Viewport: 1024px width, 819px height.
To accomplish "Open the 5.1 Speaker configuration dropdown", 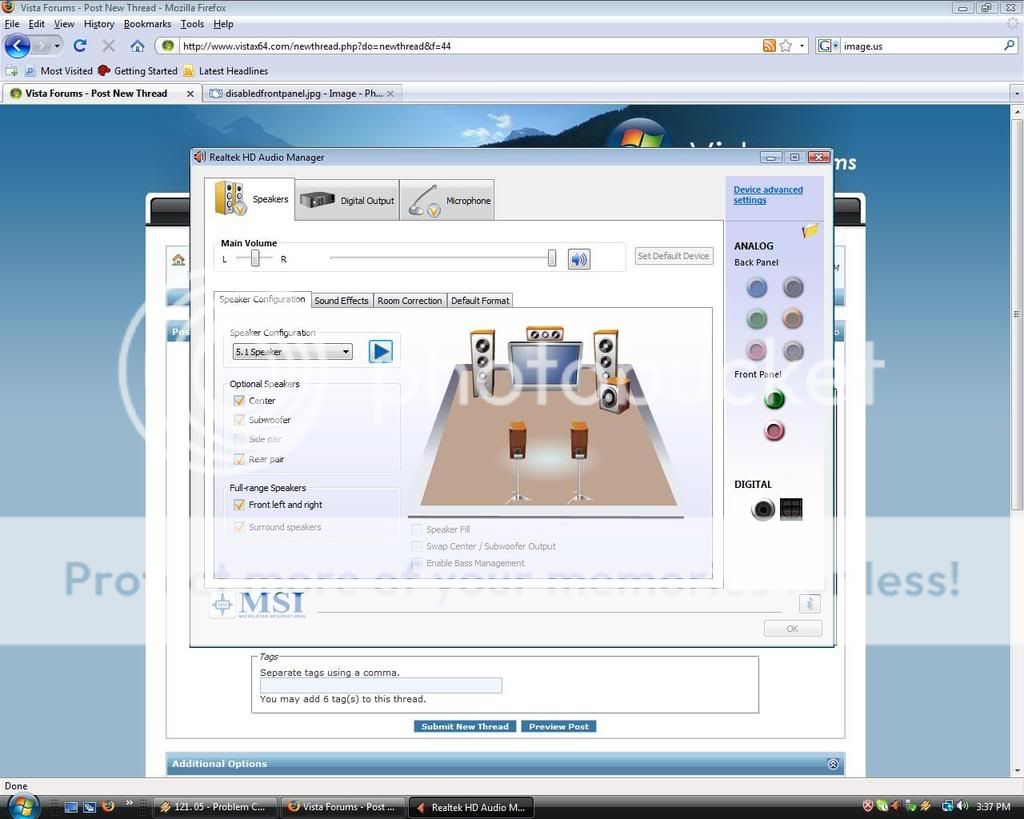I will point(293,352).
